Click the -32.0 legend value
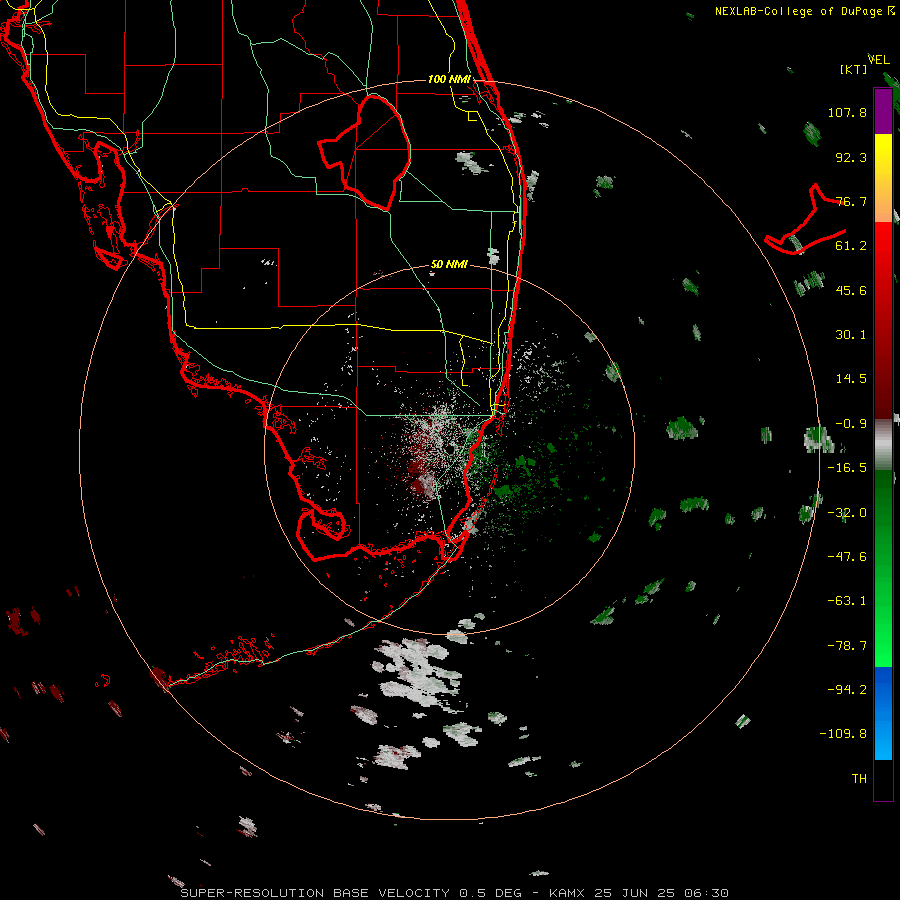This screenshot has height=900, width=900. pyautogui.click(x=847, y=513)
